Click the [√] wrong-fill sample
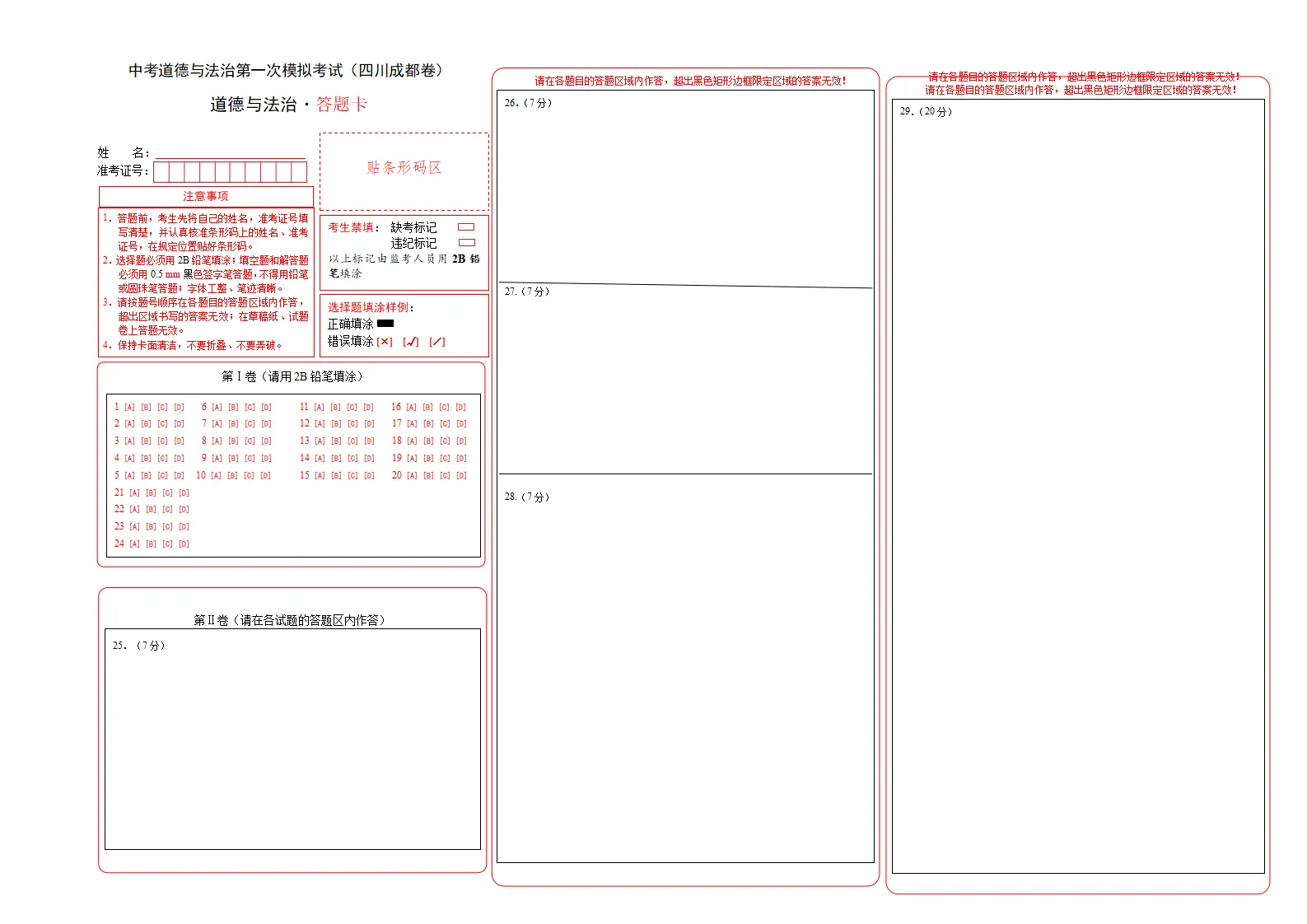This screenshot has width=1307, height=924. point(411,342)
